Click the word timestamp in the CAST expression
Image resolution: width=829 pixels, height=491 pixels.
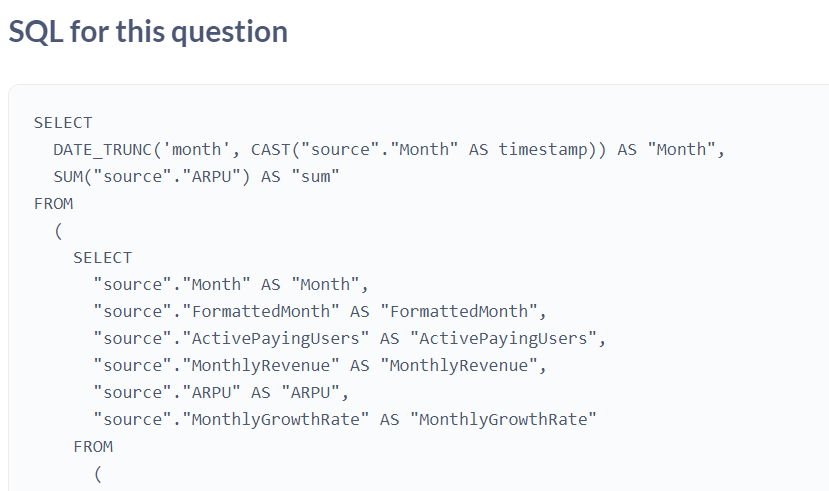point(542,150)
